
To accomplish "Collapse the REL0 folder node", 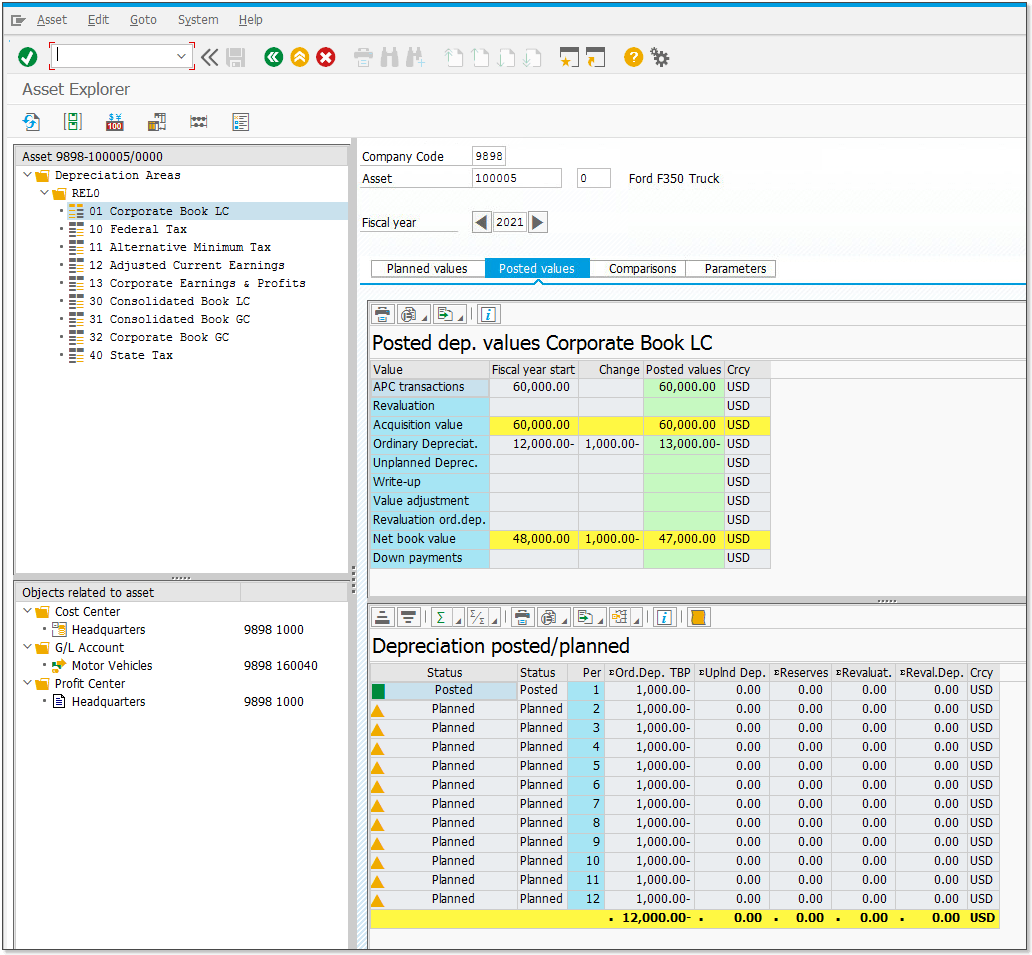I will click(x=44, y=193).
